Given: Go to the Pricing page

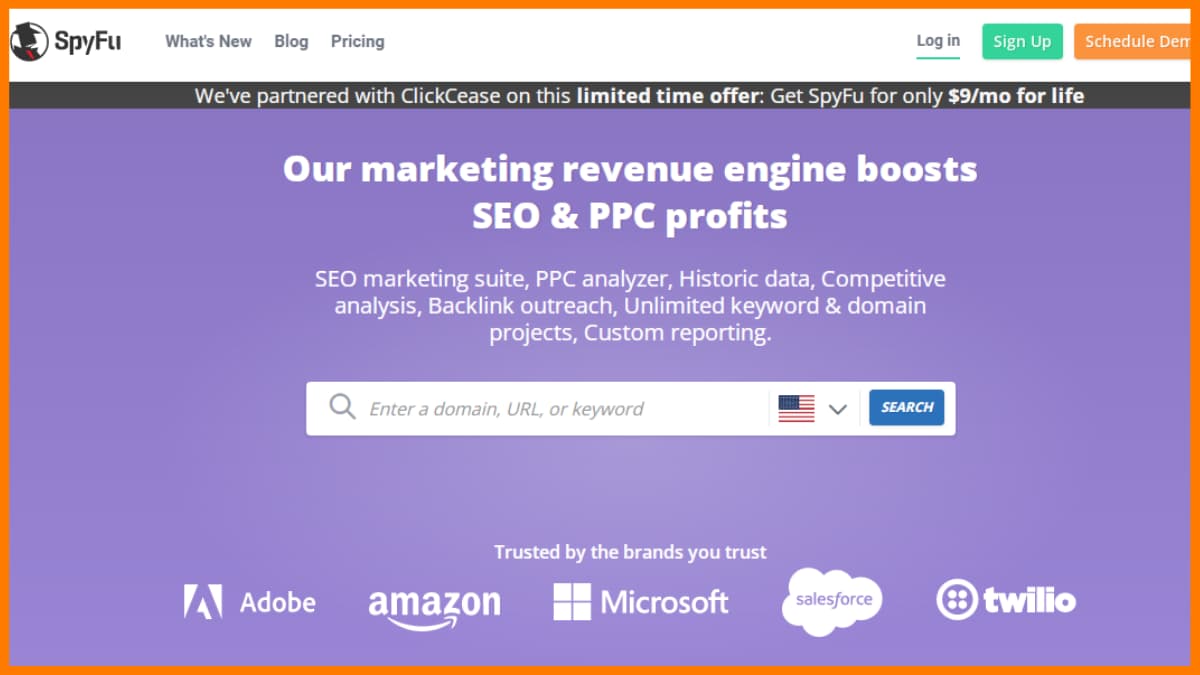Looking at the screenshot, I should (357, 41).
